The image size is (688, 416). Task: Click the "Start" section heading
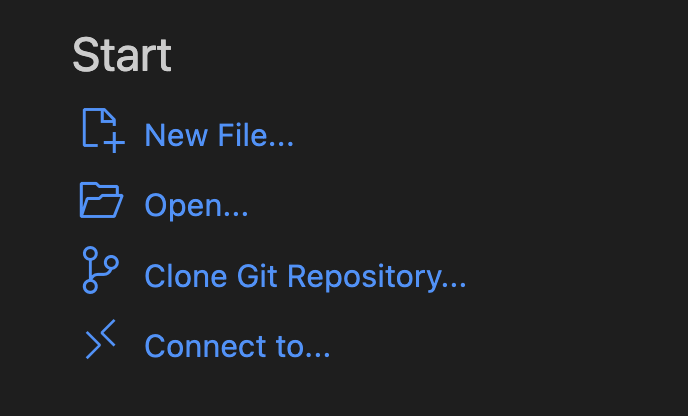122,55
